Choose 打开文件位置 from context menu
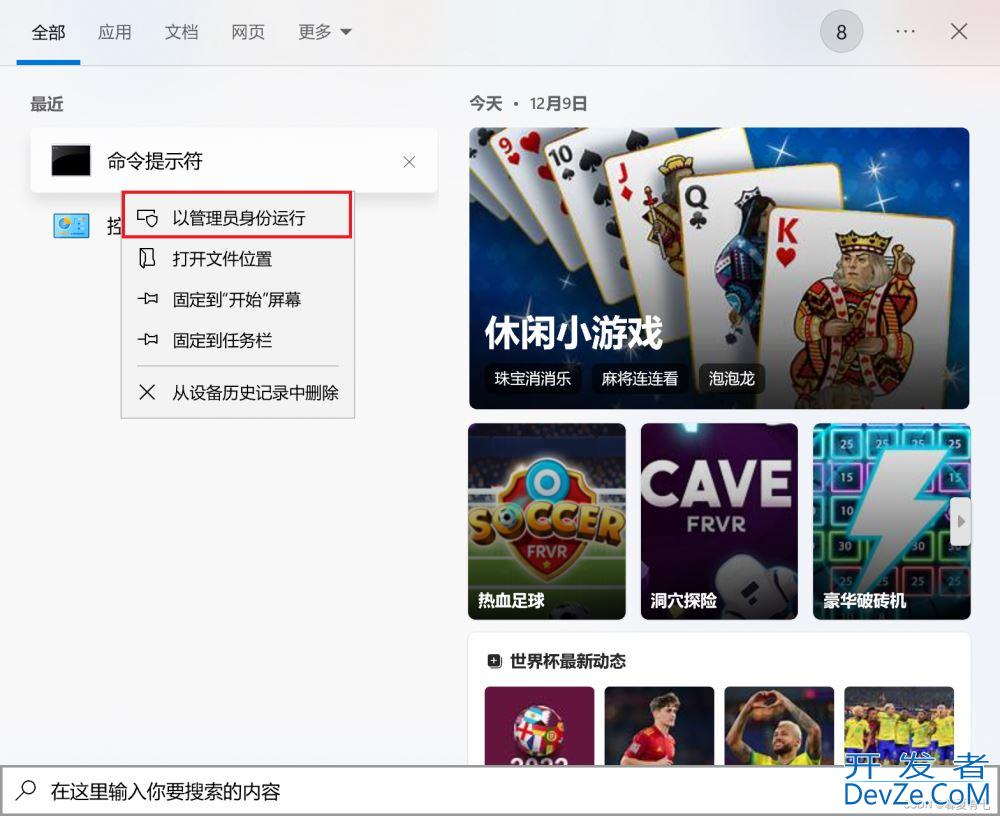This screenshot has width=1000, height=816. click(x=237, y=258)
